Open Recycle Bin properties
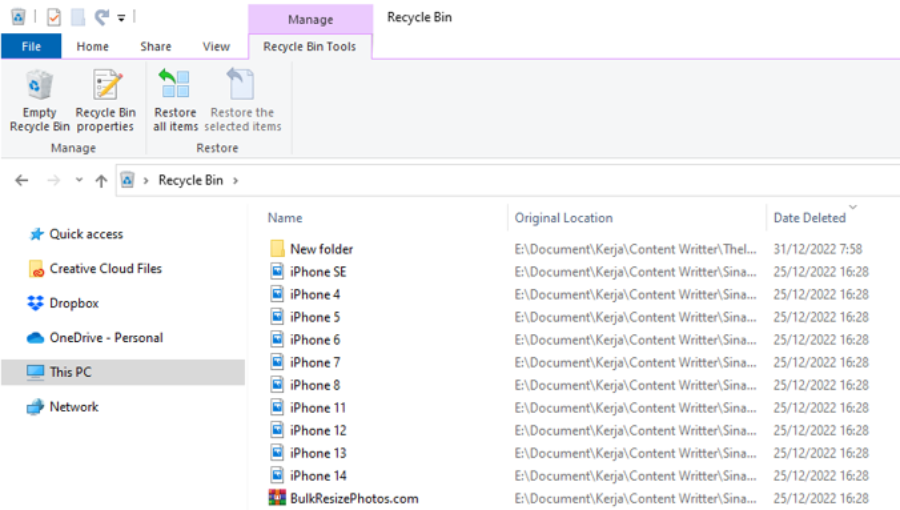Image resolution: width=900 pixels, height=510 pixels. 106,101
